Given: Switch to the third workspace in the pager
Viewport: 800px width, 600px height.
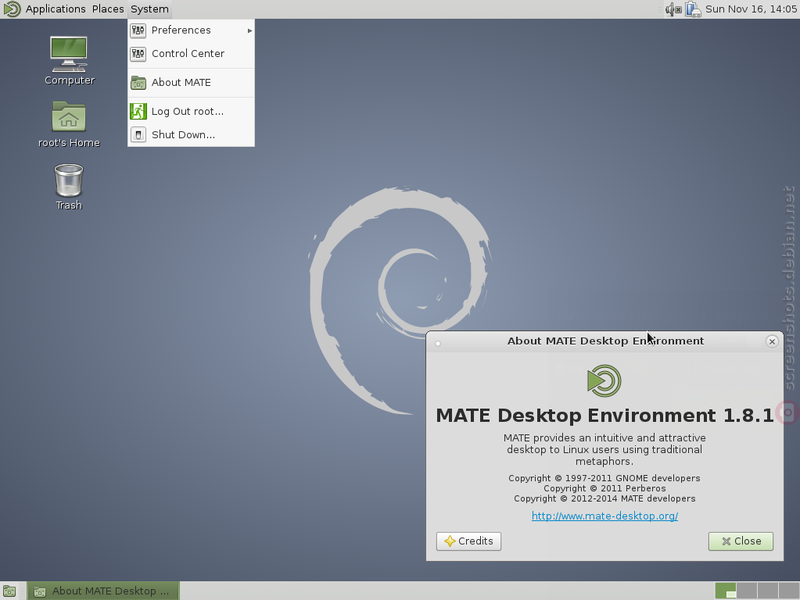Looking at the screenshot, I should point(767,591).
